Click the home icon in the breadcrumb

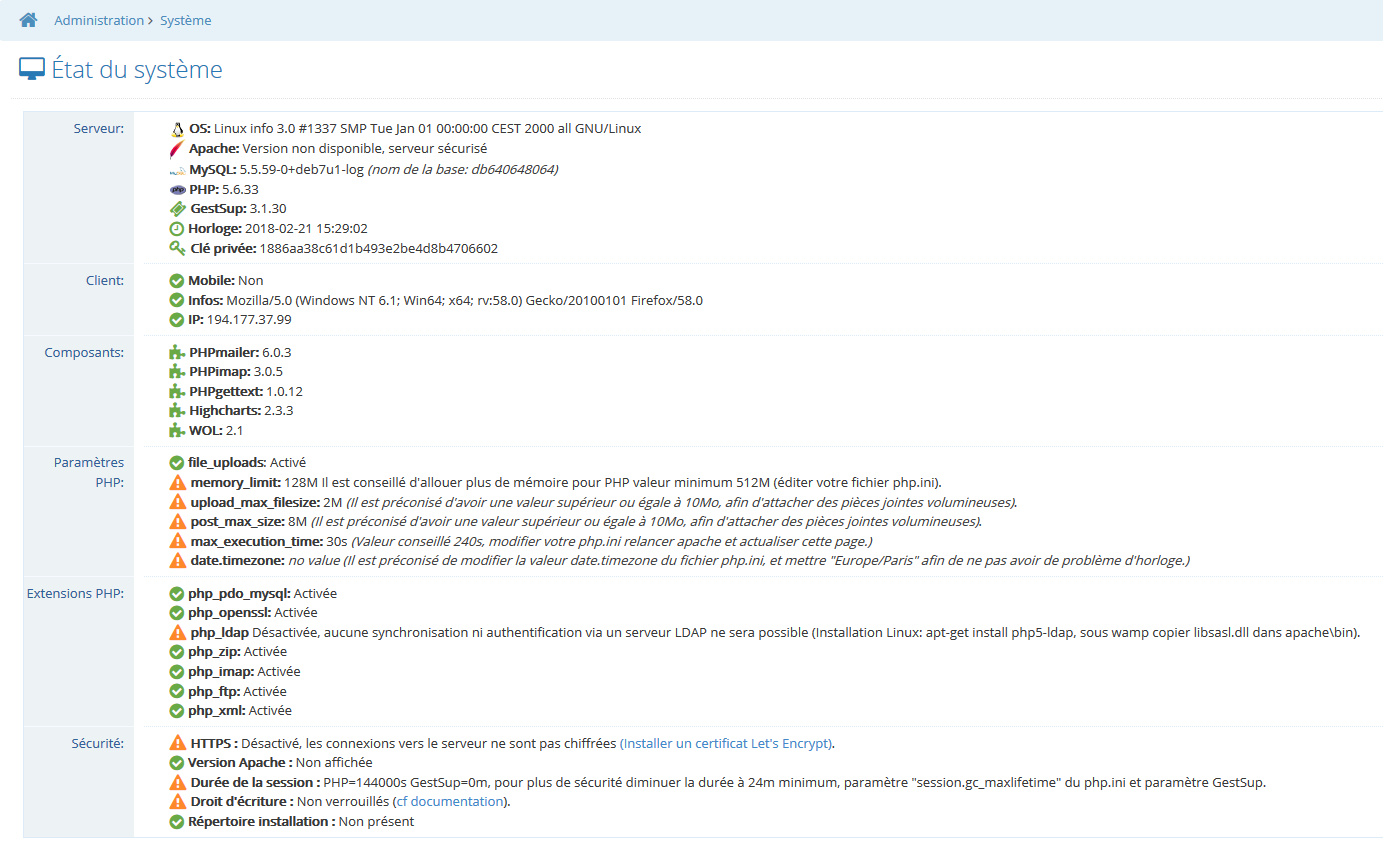pyautogui.click(x=28, y=20)
